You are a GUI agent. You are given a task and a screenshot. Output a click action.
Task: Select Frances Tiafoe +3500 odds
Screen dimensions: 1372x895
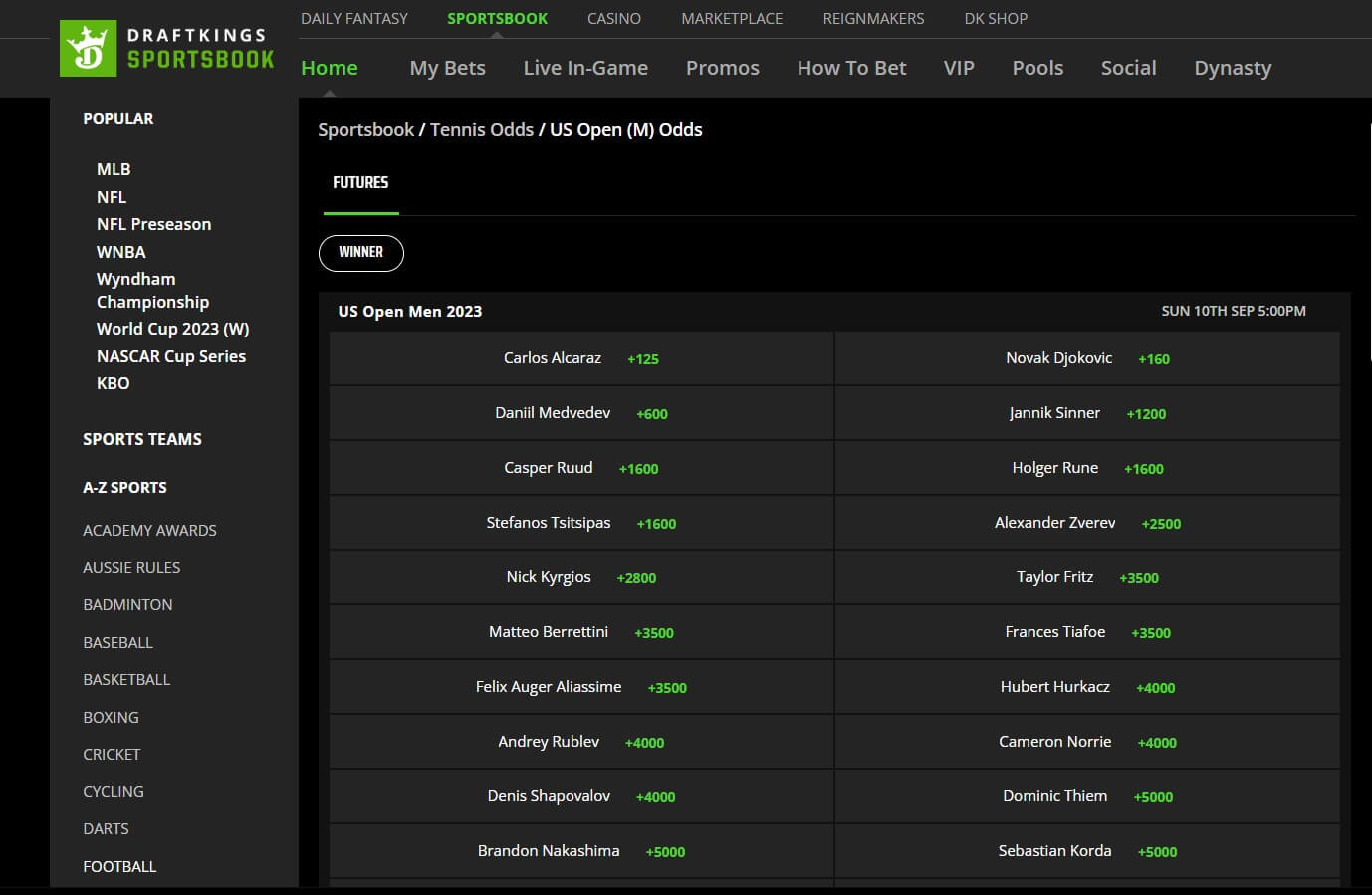pos(1087,632)
